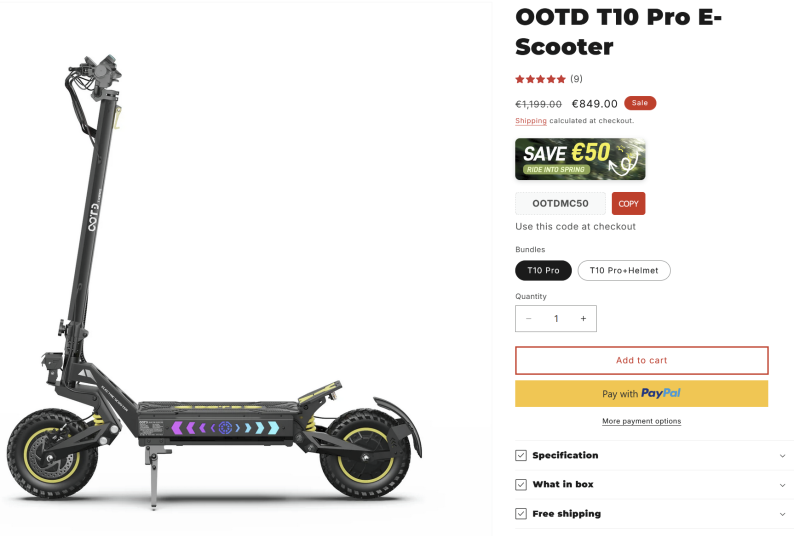Click the Free shipping checkmark icon
800x536 pixels.
point(521,514)
